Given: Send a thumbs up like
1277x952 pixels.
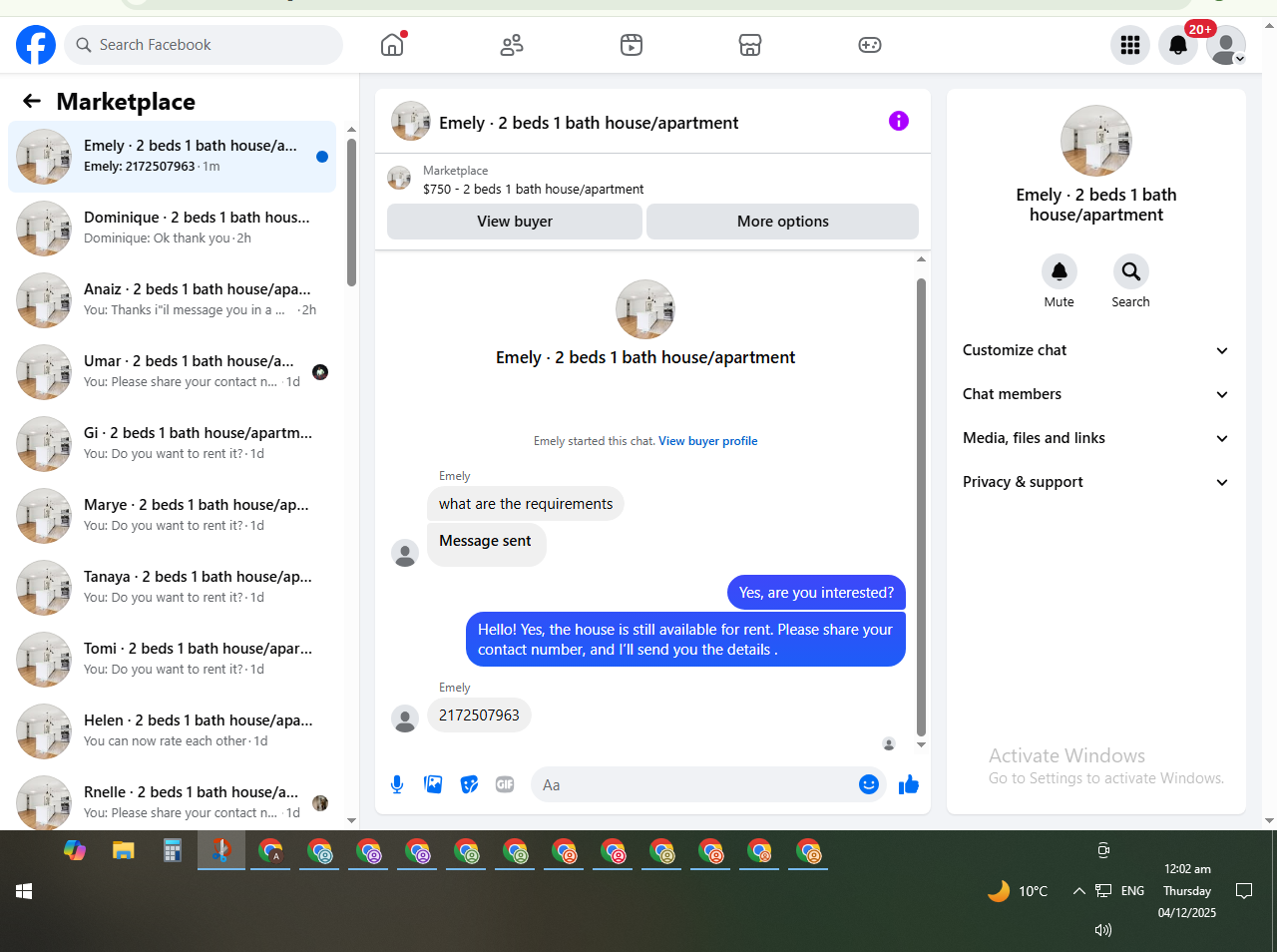Looking at the screenshot, I should coord(909,784).
